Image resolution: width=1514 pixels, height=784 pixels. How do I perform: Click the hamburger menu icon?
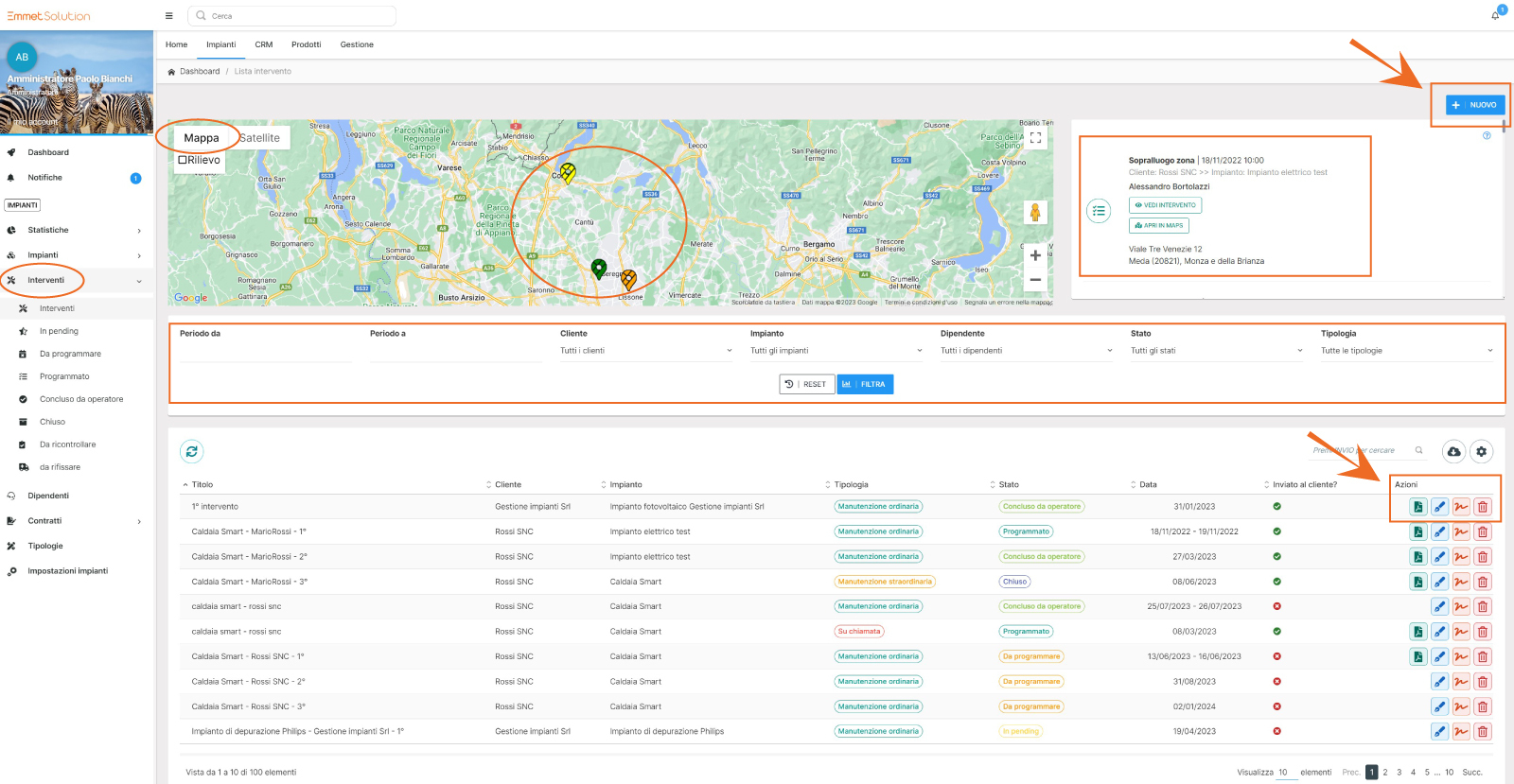(169, 16)
